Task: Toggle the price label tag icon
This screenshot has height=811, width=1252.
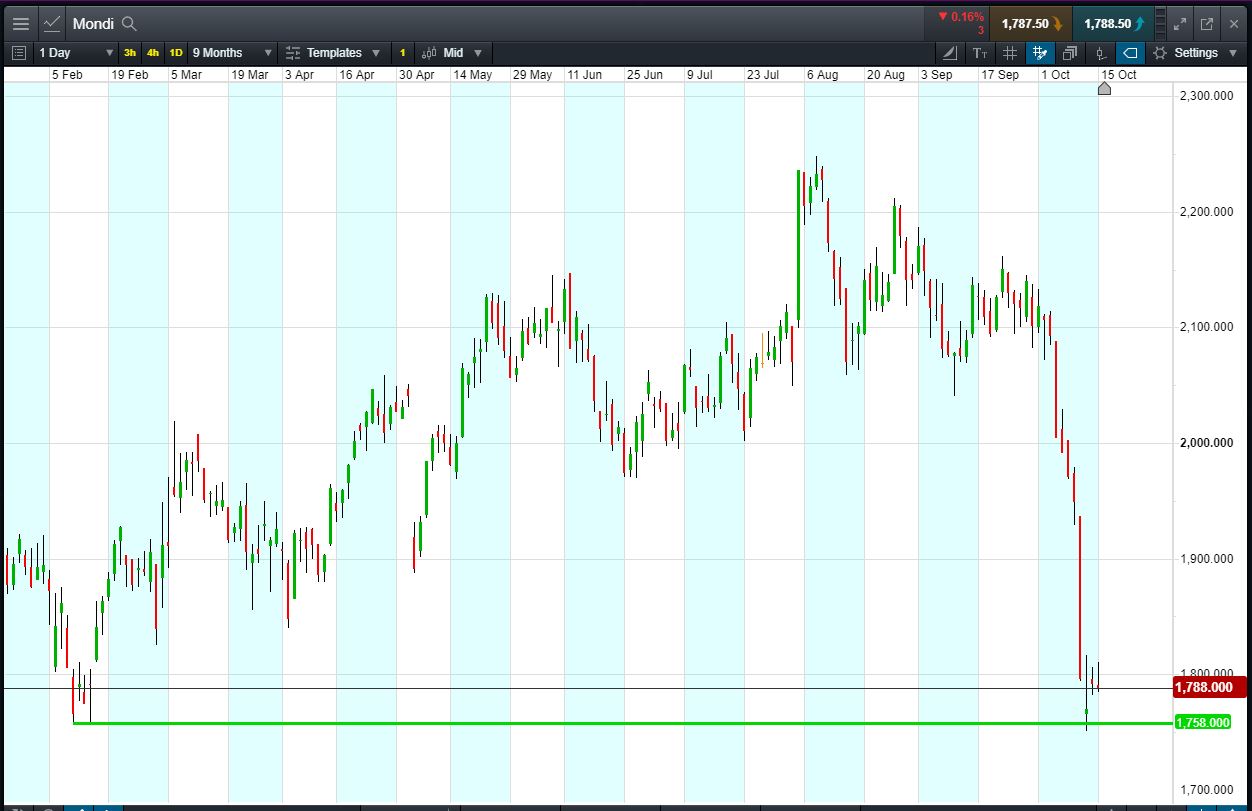Action: [x=1130, y=53]
